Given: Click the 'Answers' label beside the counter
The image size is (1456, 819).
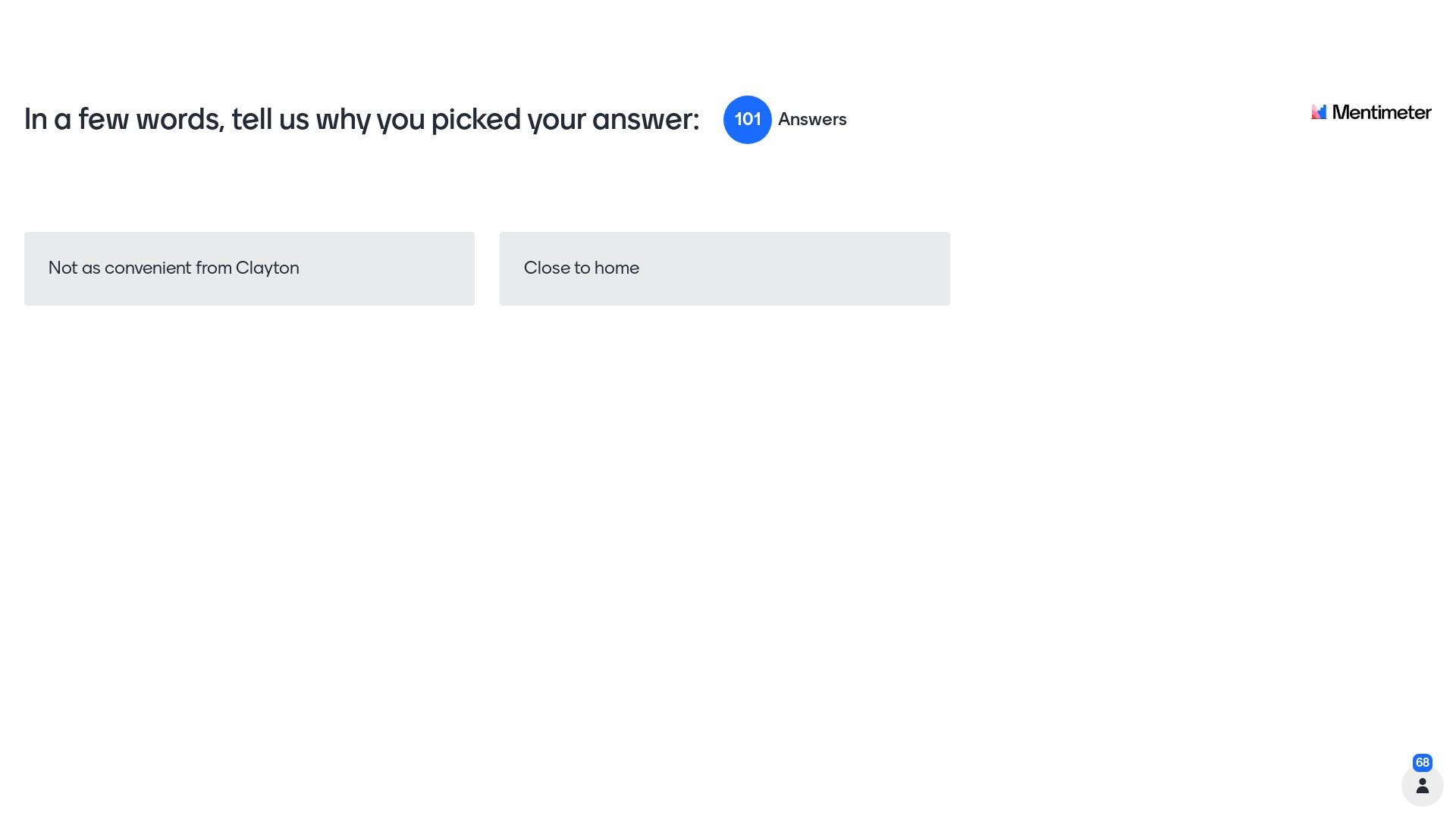Looking at the screenshot, I should pyautogui.click(x=811, y=120).
